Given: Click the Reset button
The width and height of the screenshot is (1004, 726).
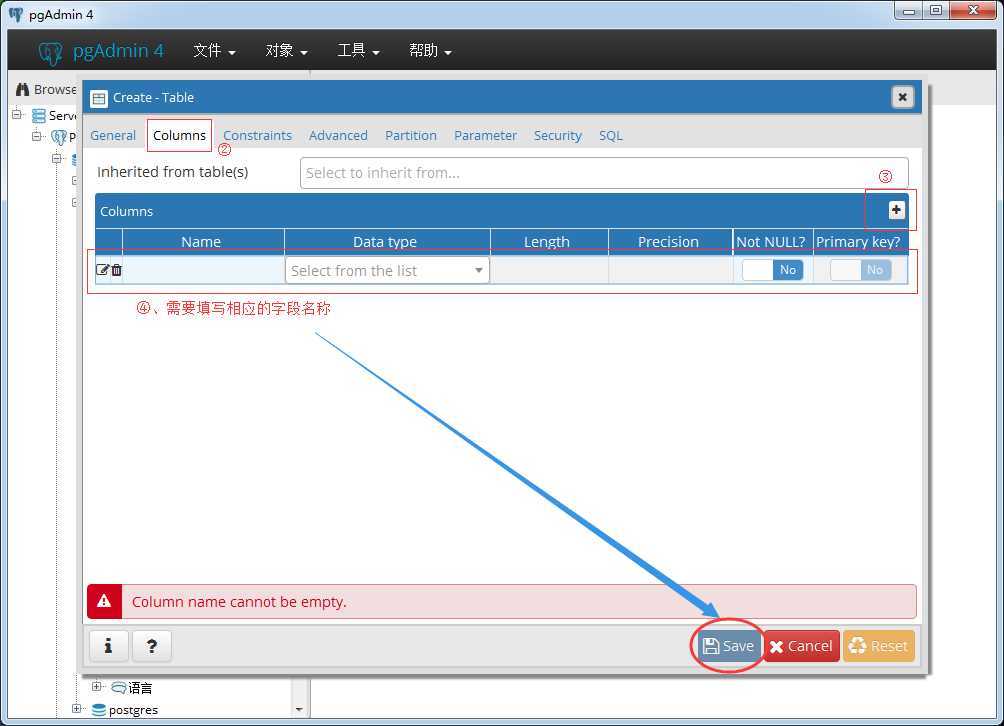Looking at the screenshot, I should (878, 645).
